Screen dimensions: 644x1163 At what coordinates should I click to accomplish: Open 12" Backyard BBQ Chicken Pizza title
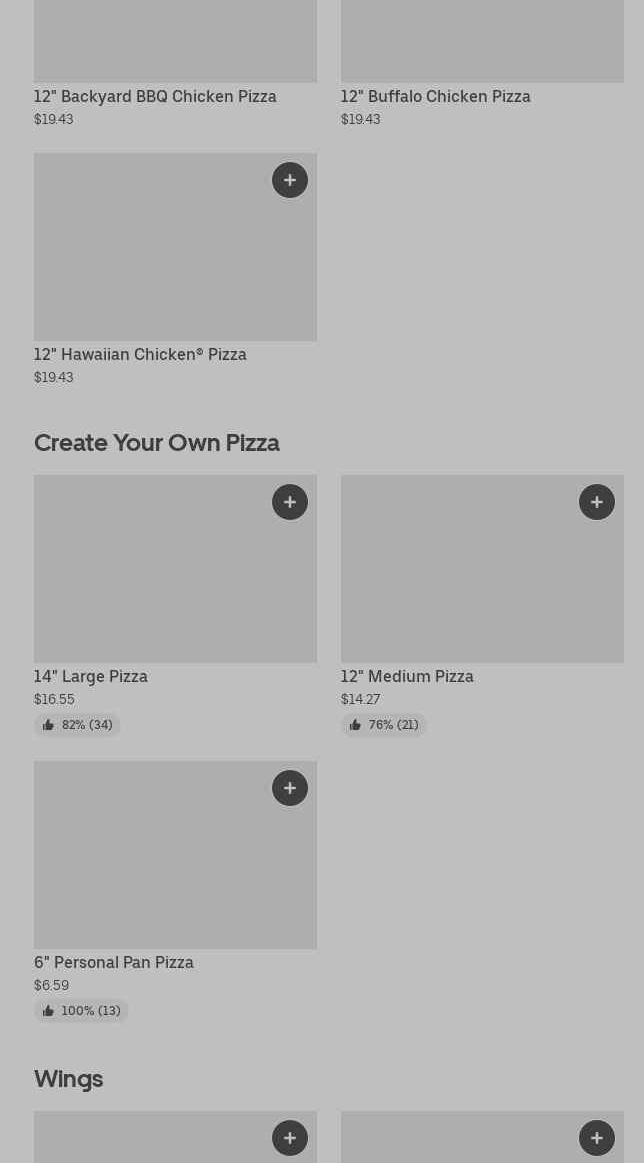tap(155, 96)
